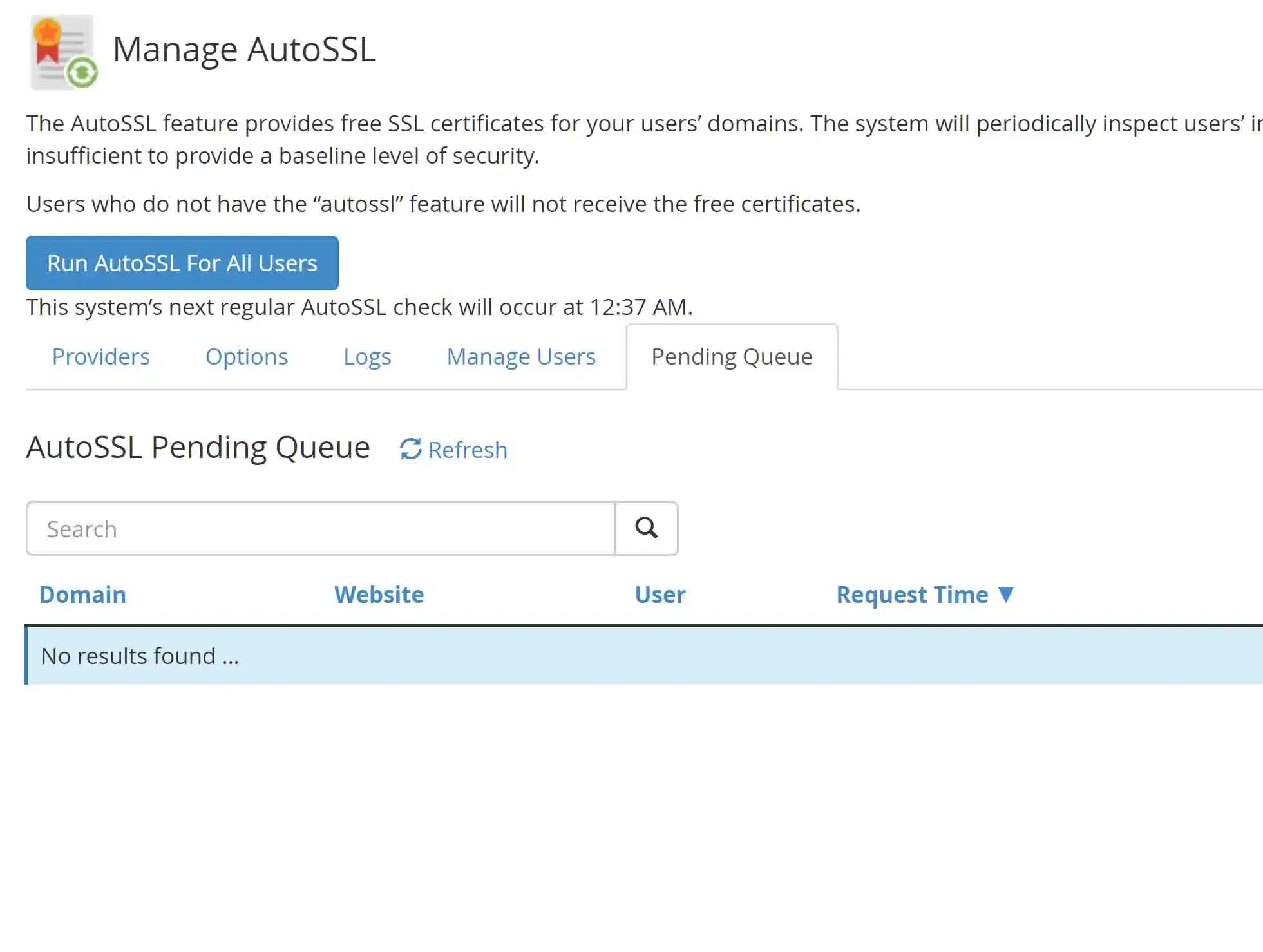Click the circular arrows Refresh icon

point(410,449)
